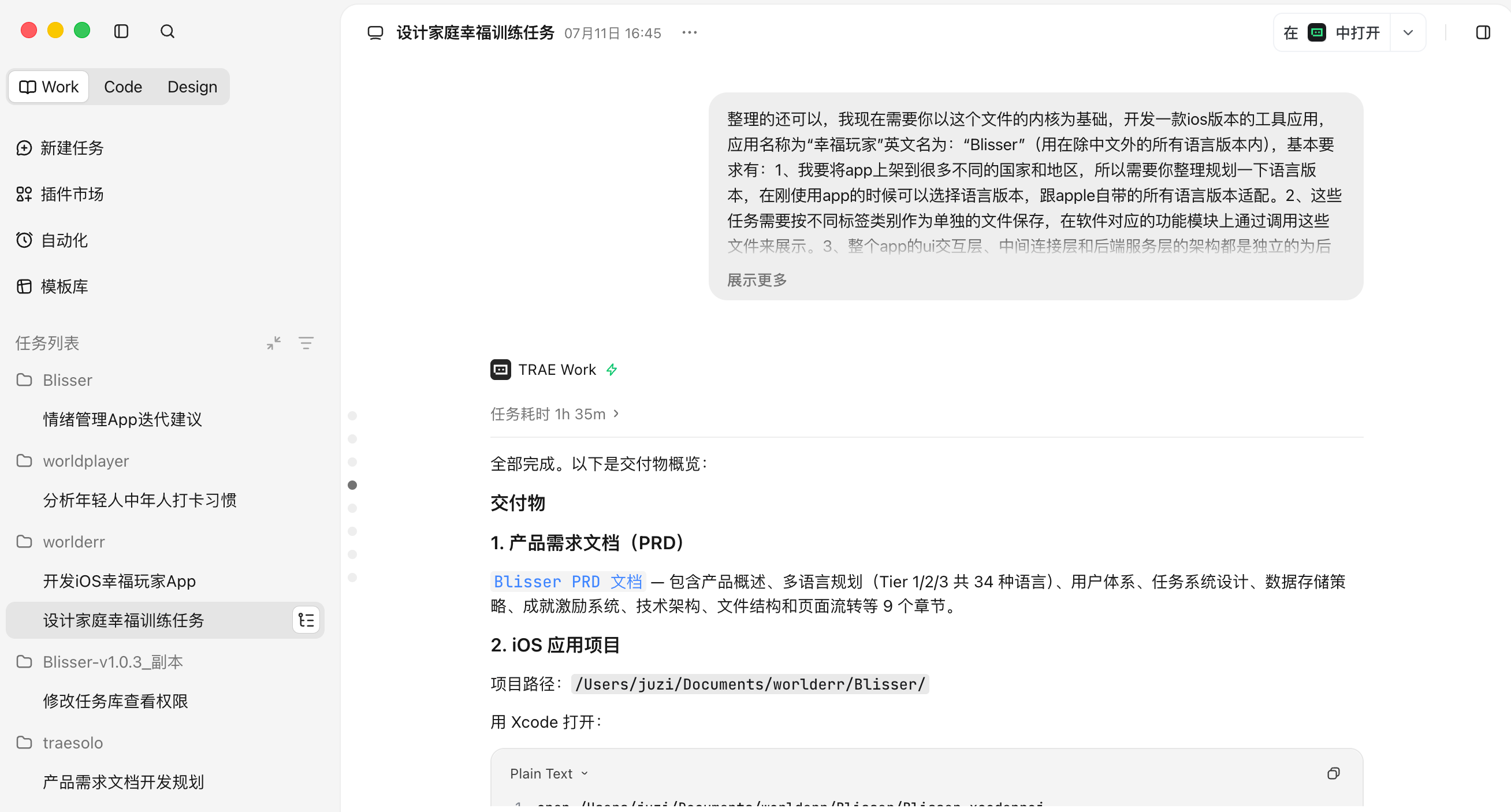Screen dimensions: 1511x812
Task: Open task list filter icon
Action: (x=306, y=343)
